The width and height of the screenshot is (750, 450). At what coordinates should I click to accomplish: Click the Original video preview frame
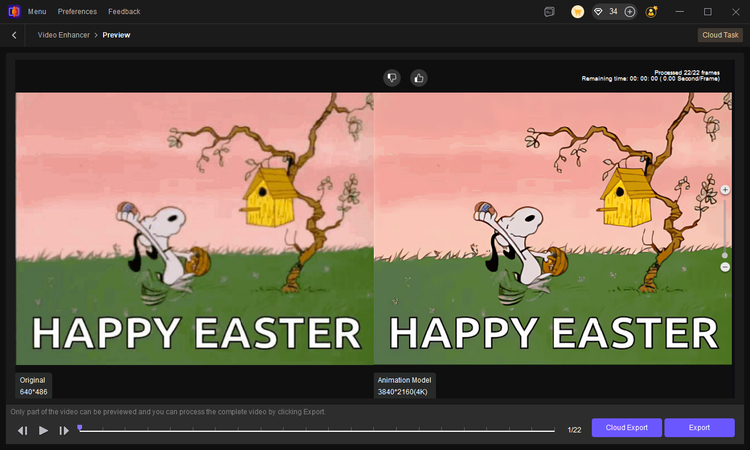pos(195,229)
